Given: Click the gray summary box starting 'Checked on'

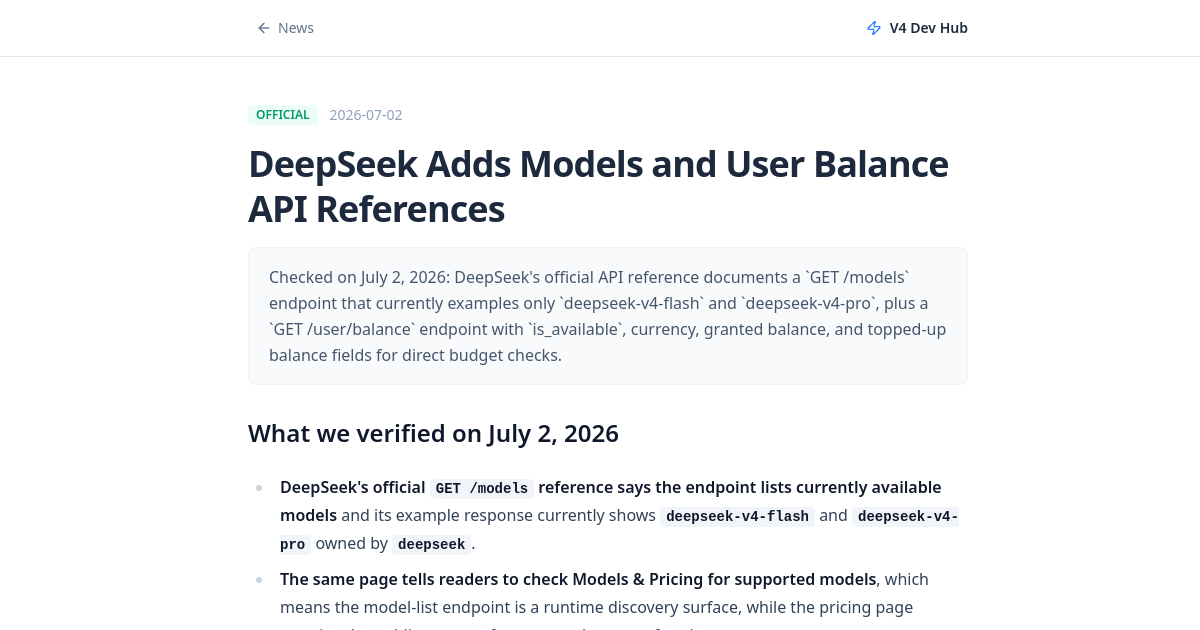Looking at the screenshot, I should [x=608, y=316].
